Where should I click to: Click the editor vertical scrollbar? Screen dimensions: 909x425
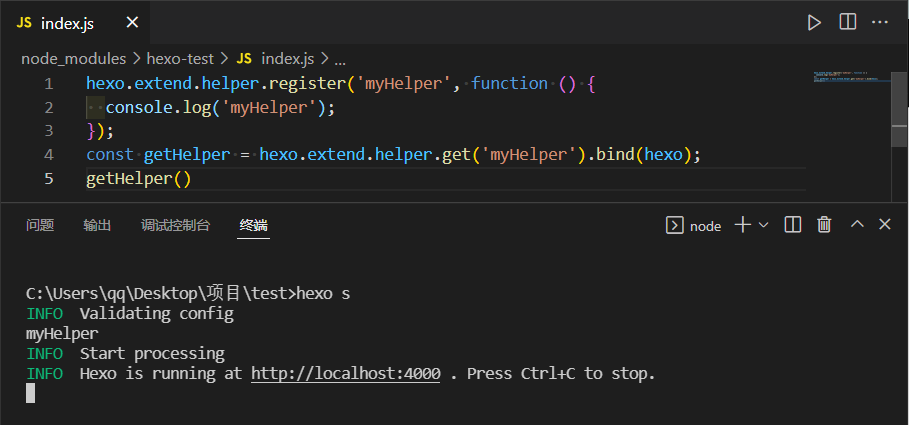point(900,122)
